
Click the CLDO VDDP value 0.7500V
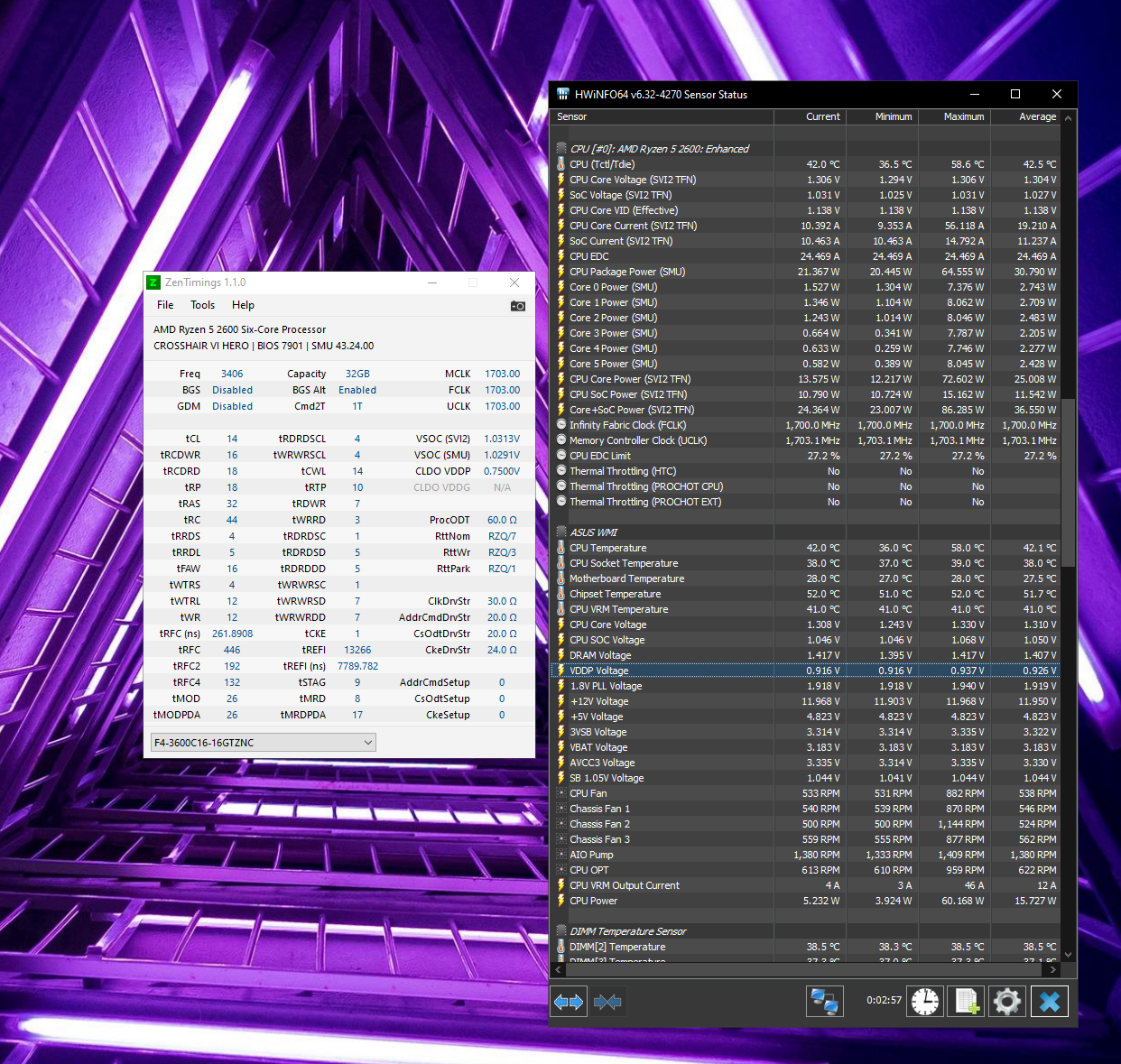(x=502, y=471)
